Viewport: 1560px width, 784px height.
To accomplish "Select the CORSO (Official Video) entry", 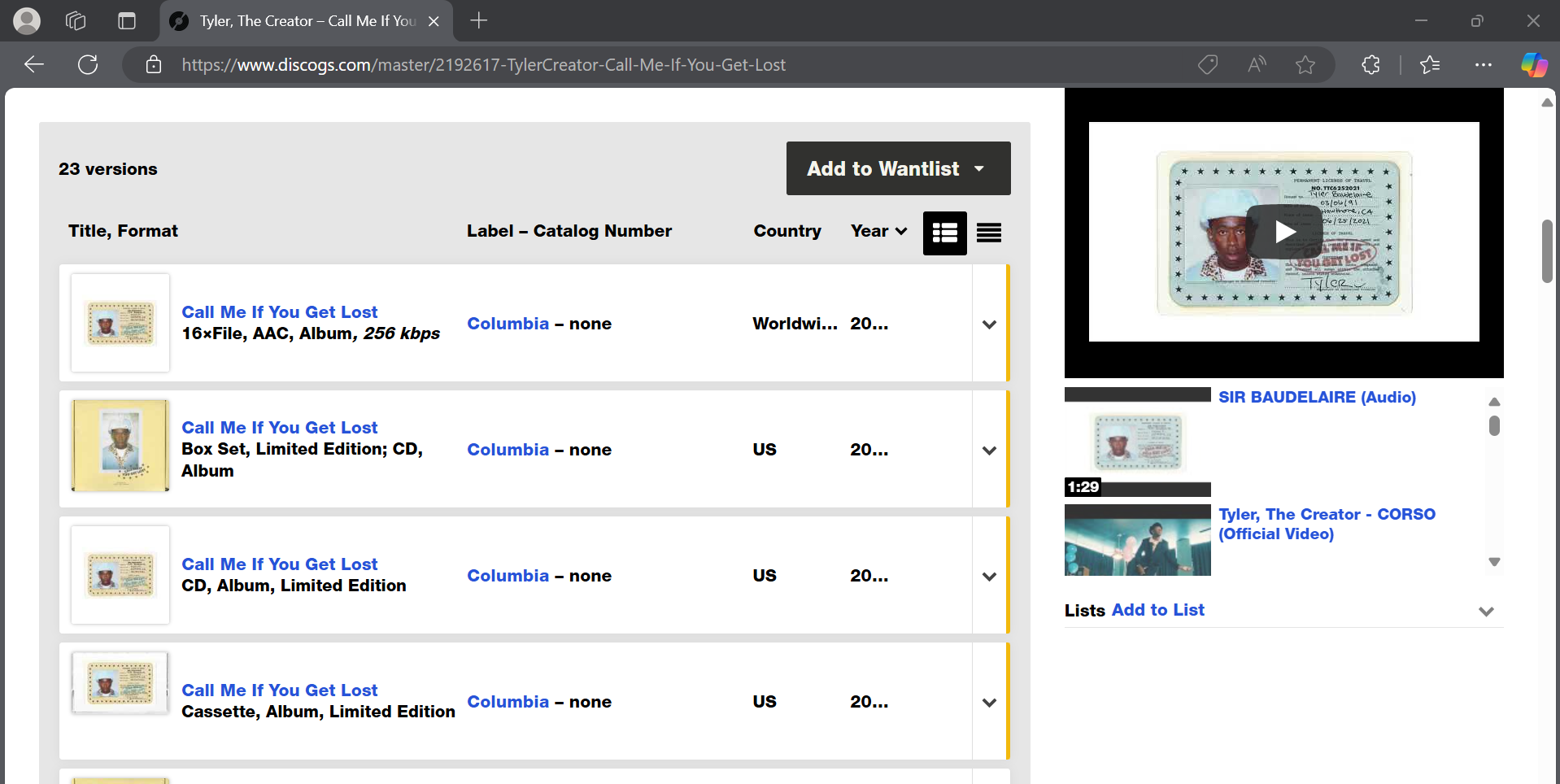I will pyautogui.click(x=1327, y=524).
